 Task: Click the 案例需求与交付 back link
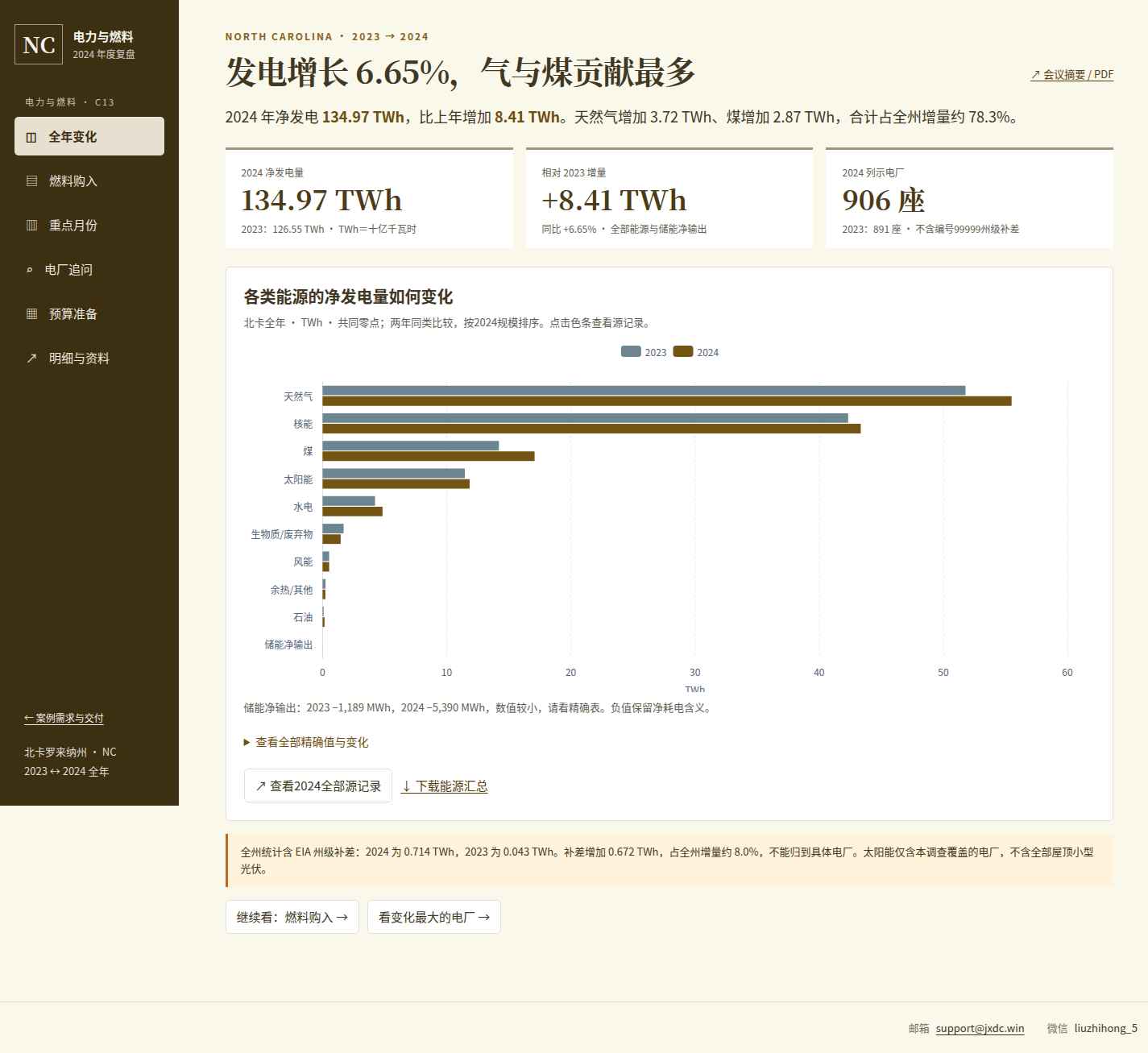tap(64, 718)
